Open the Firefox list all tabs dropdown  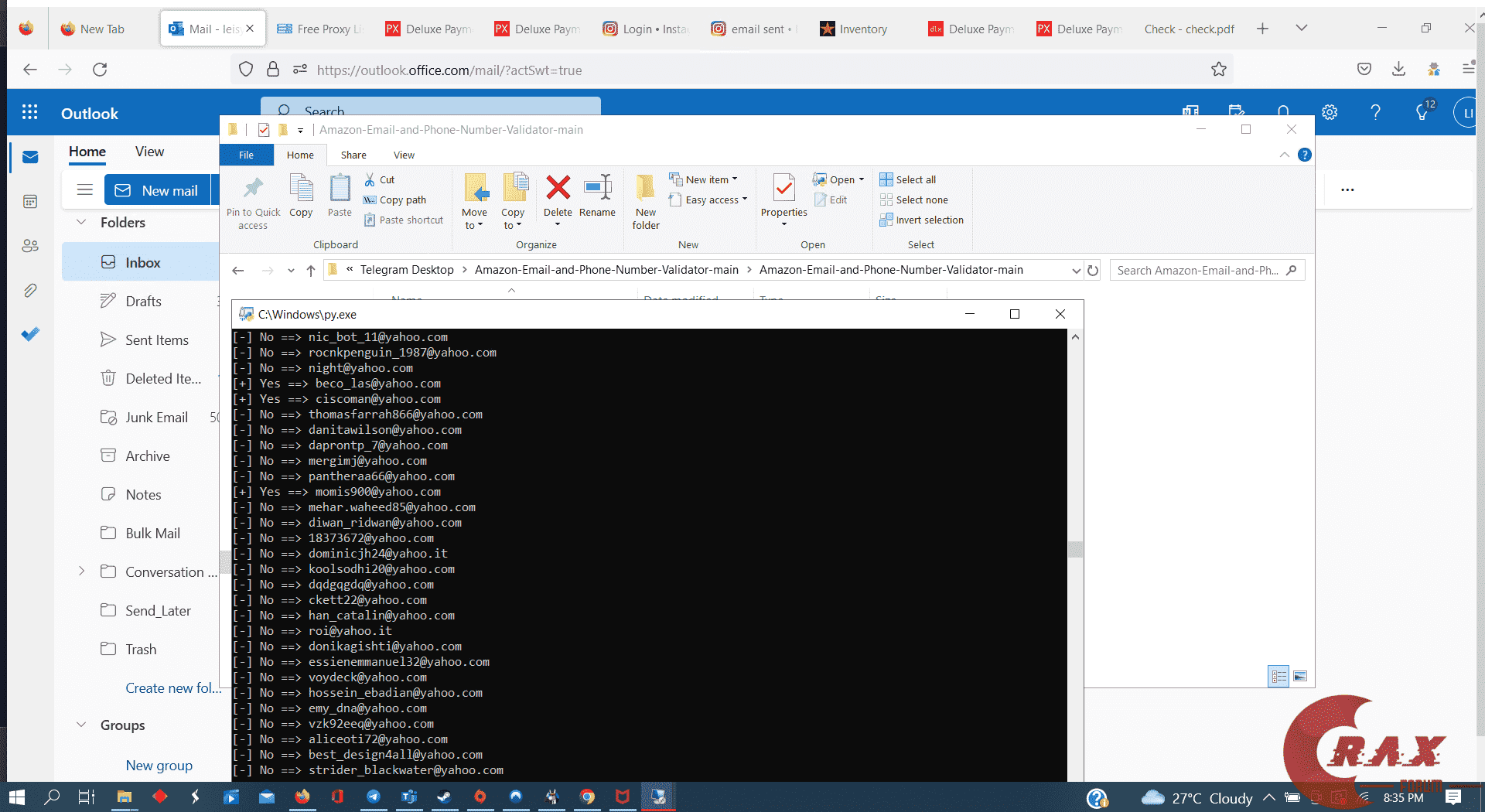[x=1302, y=29]
